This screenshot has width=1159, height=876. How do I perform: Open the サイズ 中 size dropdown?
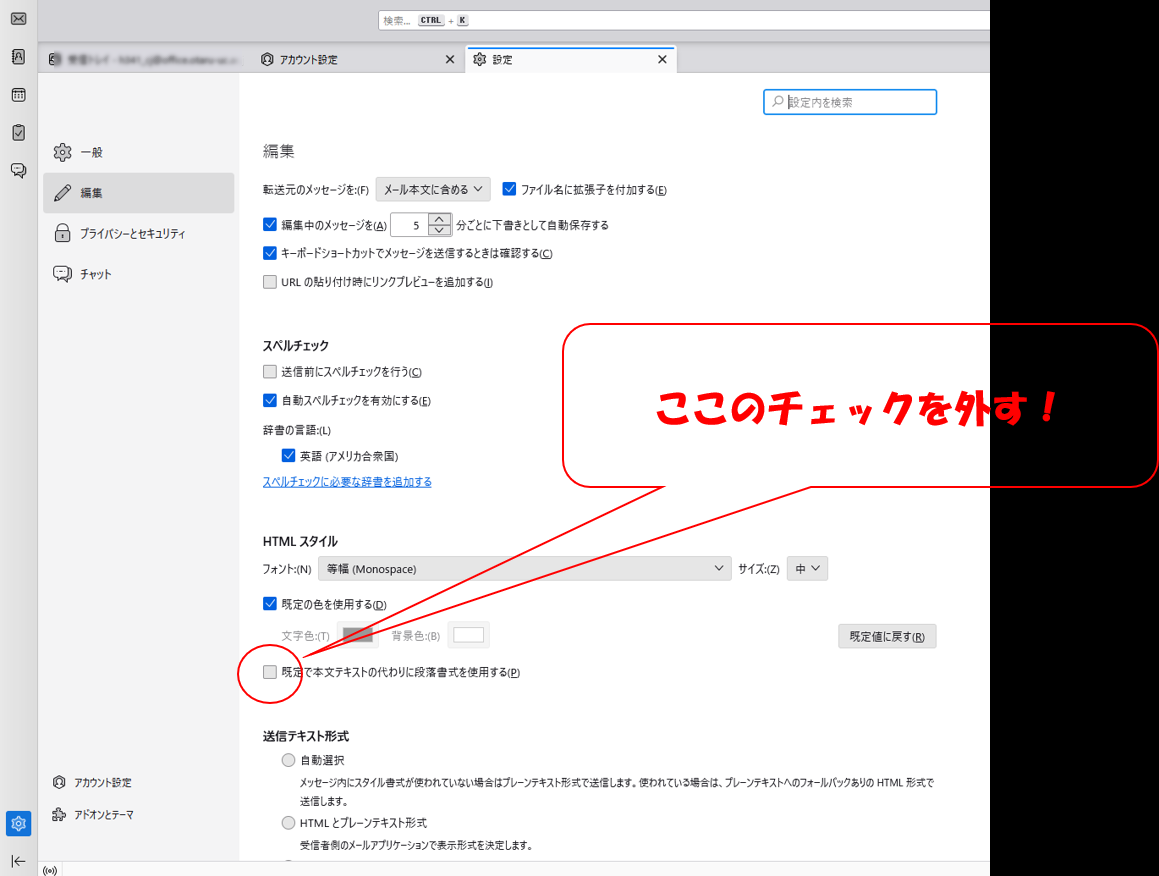pos(807,569)
